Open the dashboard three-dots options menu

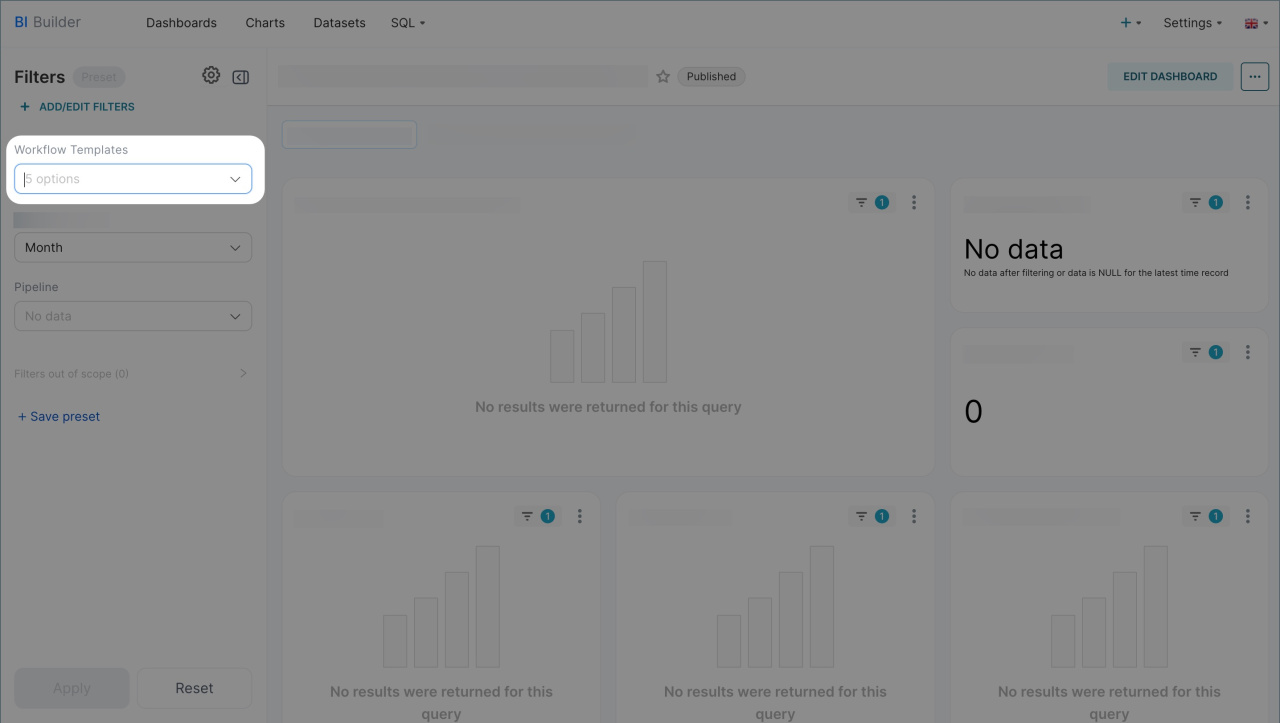pyautogui.click(x=1254, y=77)
